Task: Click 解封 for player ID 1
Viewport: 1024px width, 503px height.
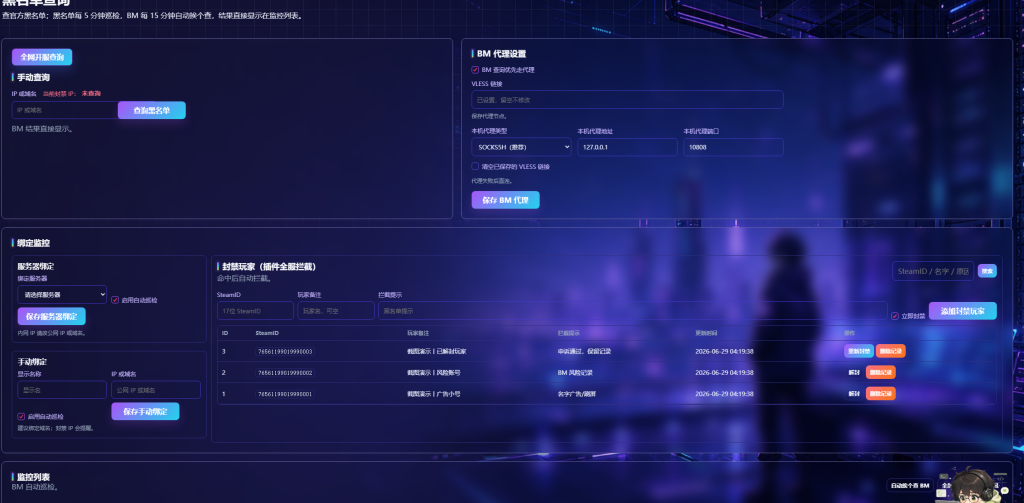Action: [854, 394]
